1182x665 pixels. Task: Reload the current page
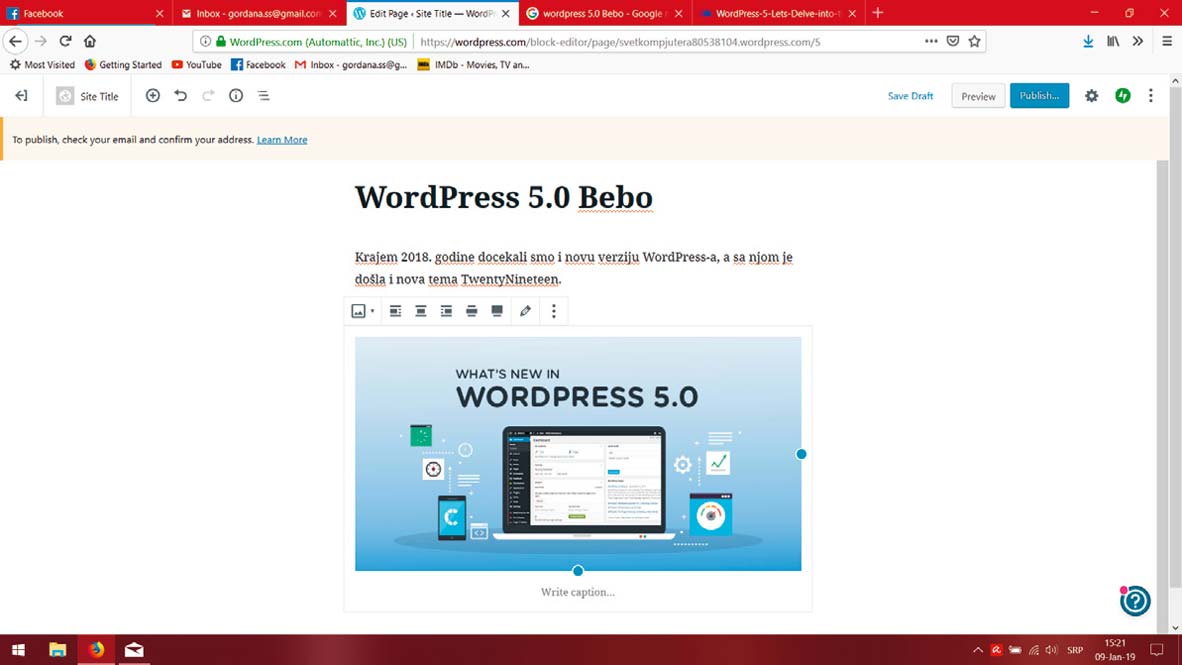click(66, 41)
